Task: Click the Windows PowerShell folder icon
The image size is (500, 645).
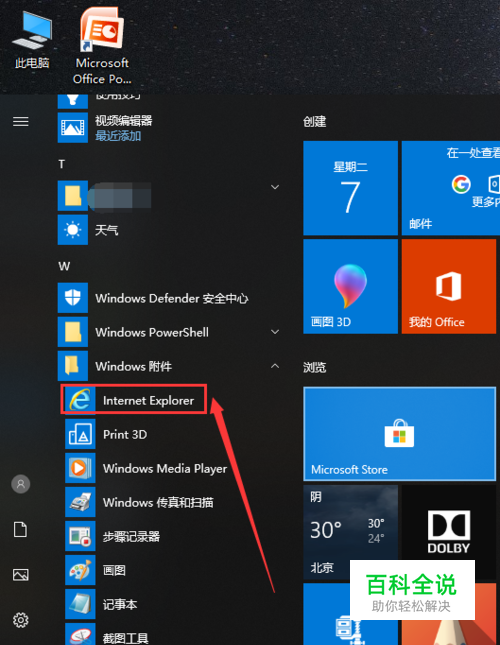Action: click(73, 332)
